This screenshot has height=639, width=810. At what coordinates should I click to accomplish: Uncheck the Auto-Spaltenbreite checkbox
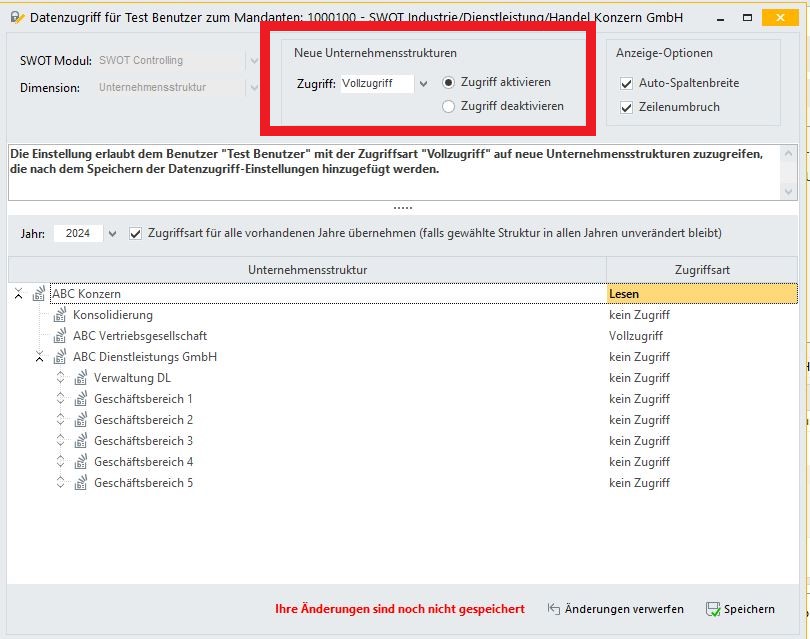pos(627,83)
